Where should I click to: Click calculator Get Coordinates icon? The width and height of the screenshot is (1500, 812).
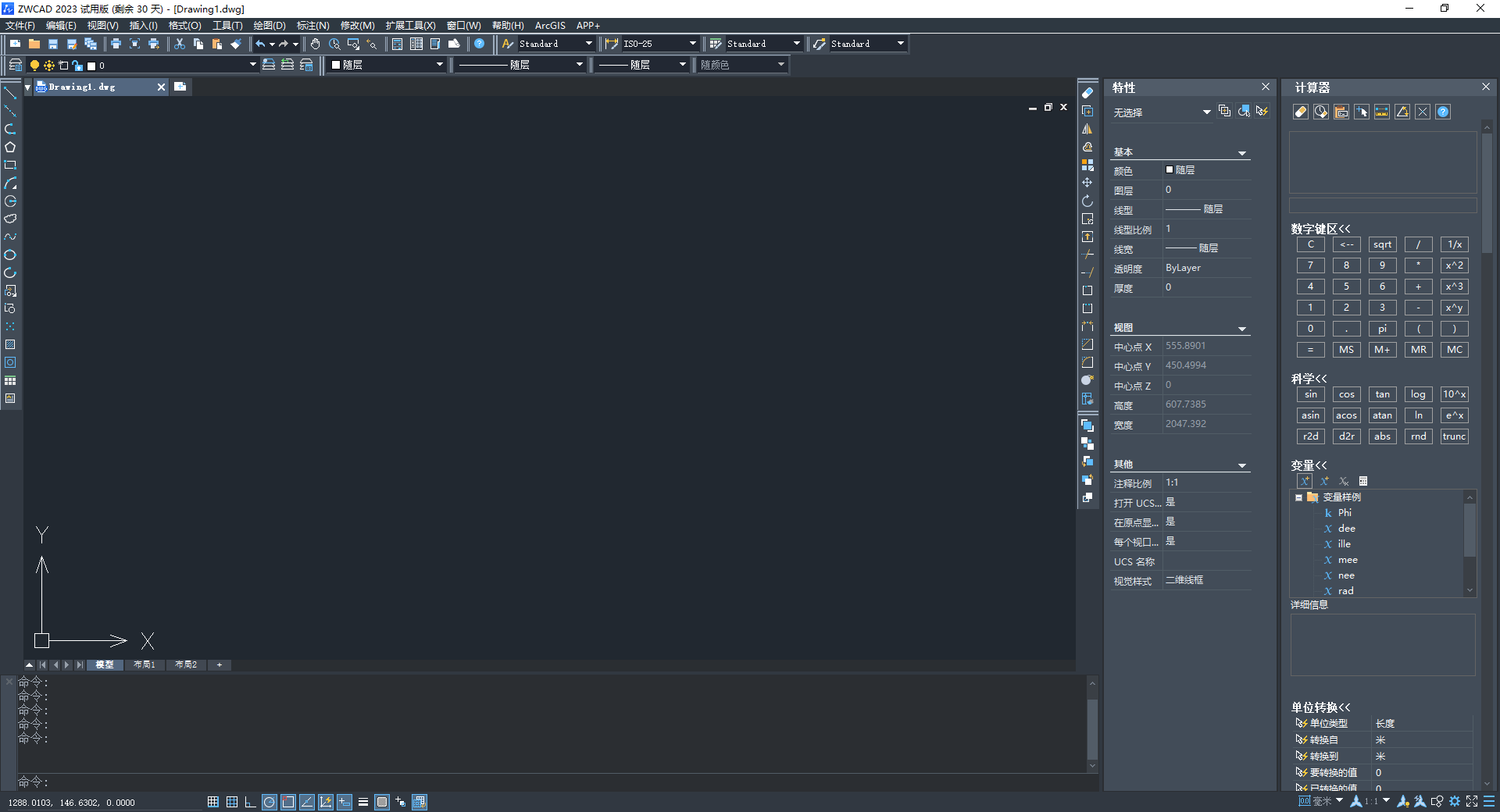pos(1362,112)
